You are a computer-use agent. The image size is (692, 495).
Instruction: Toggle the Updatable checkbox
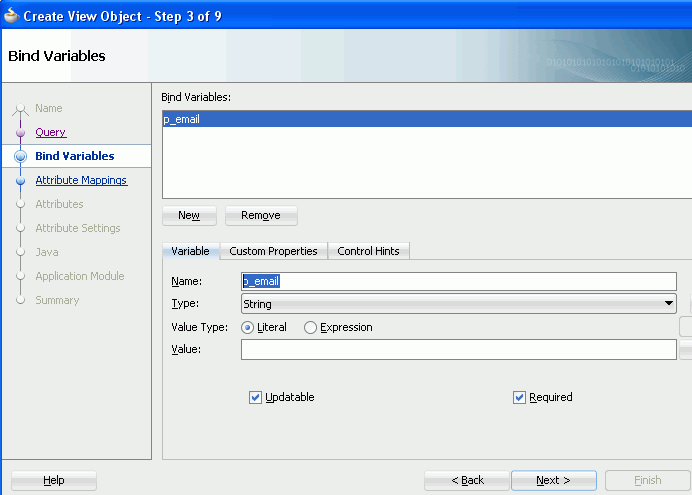pos(255,397)
